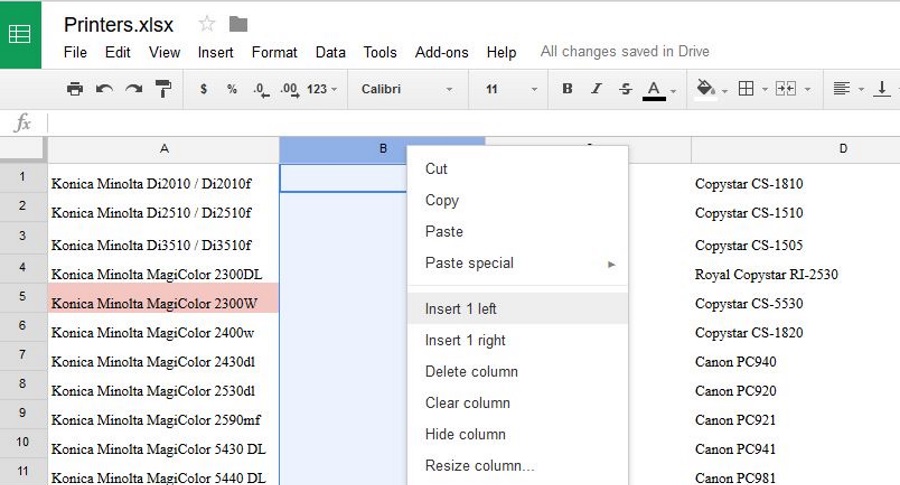Open the Tools menu
900x485 pixels.
pyautogui.click(x=380, y=52)
